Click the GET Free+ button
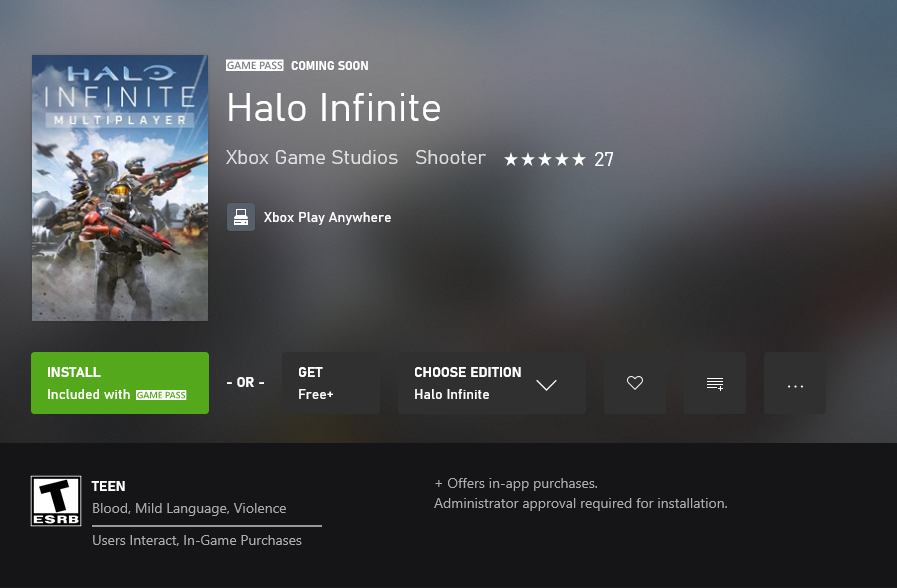 click(330, 383)
